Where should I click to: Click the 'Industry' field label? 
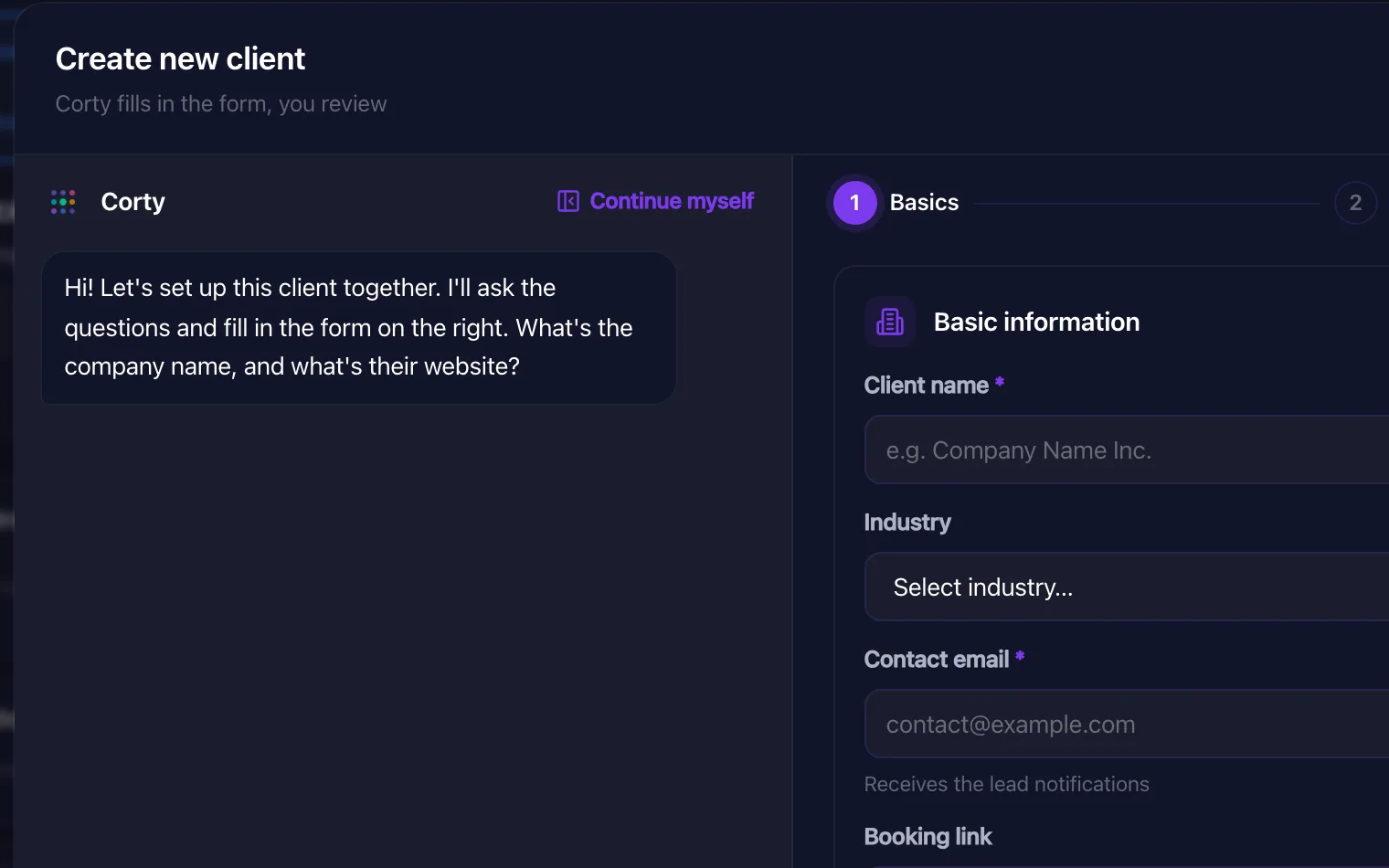pos(907,522)
